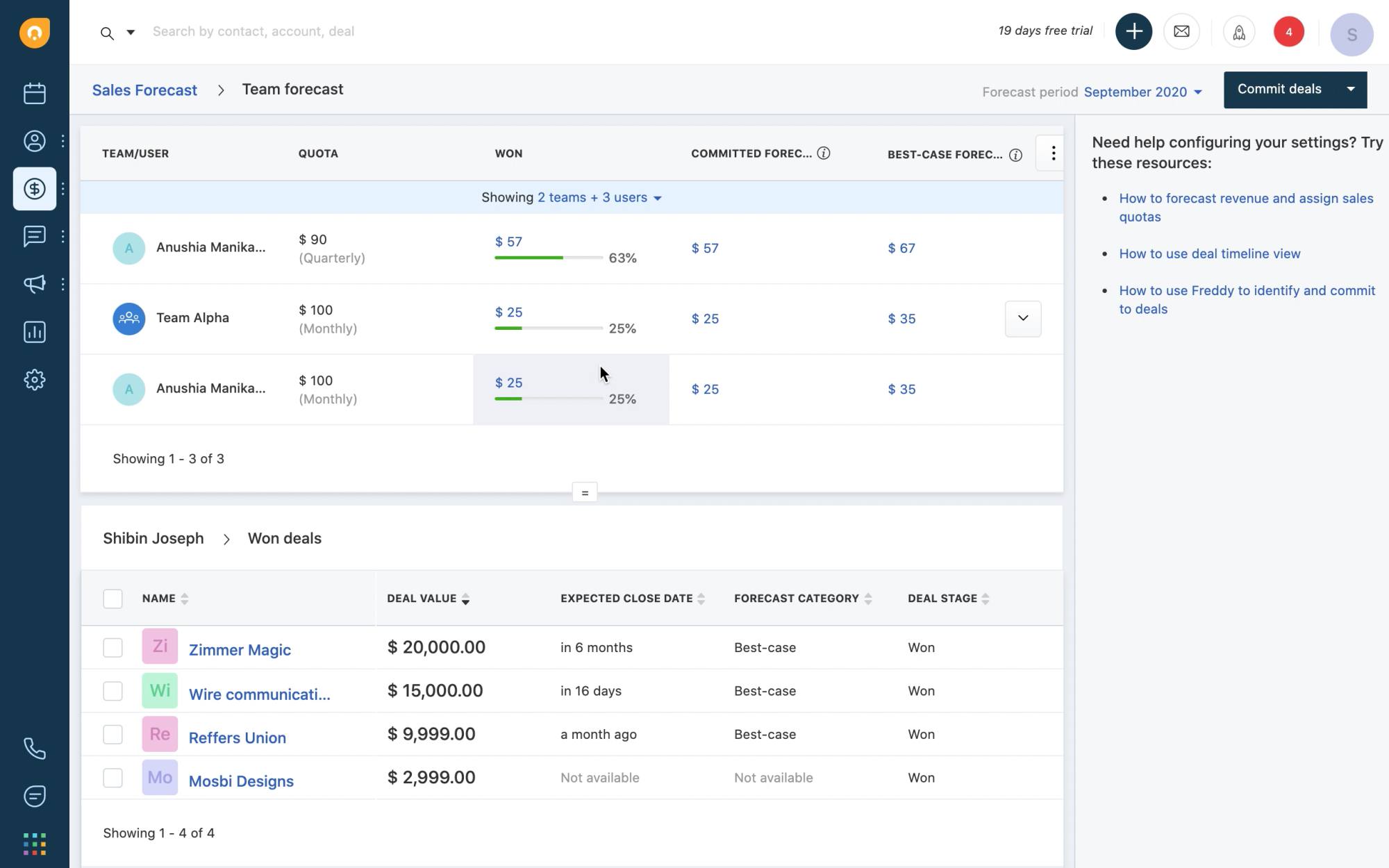Open the phone dialer icon
This screenshot has width=1389, height=868.
(x=34, y=748)
